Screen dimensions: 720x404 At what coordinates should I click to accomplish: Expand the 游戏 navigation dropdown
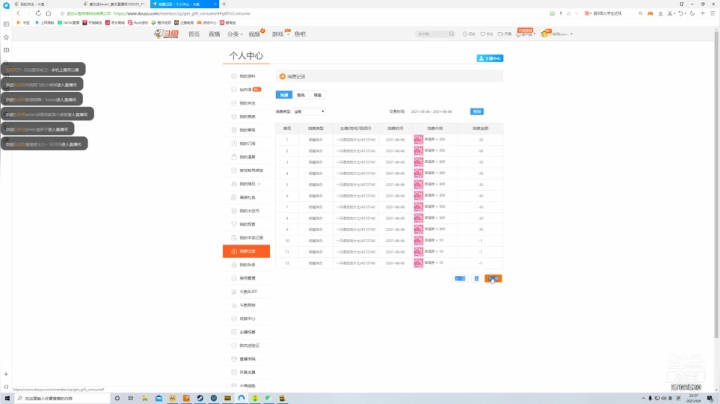pos(279,34)
